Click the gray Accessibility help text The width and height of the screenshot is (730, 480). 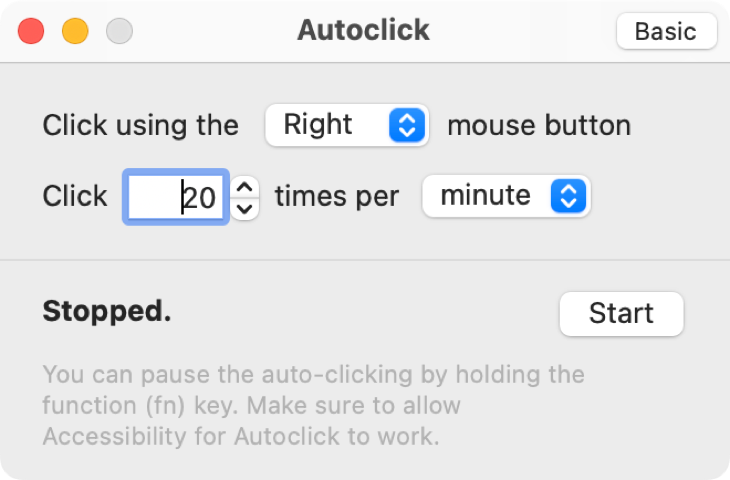pos(313,406)
